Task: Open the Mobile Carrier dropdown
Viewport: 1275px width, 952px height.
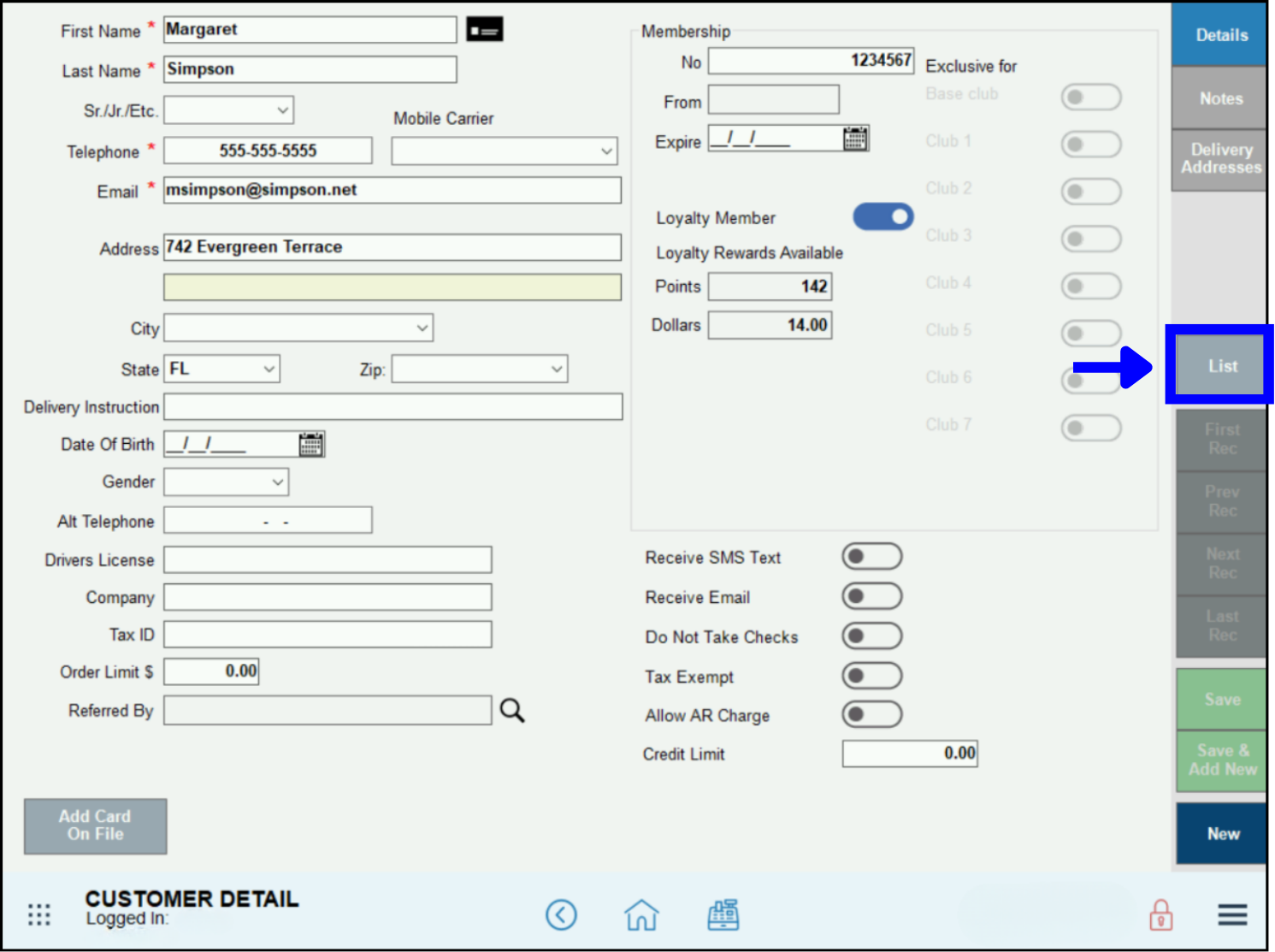Action: pos(504,151)
